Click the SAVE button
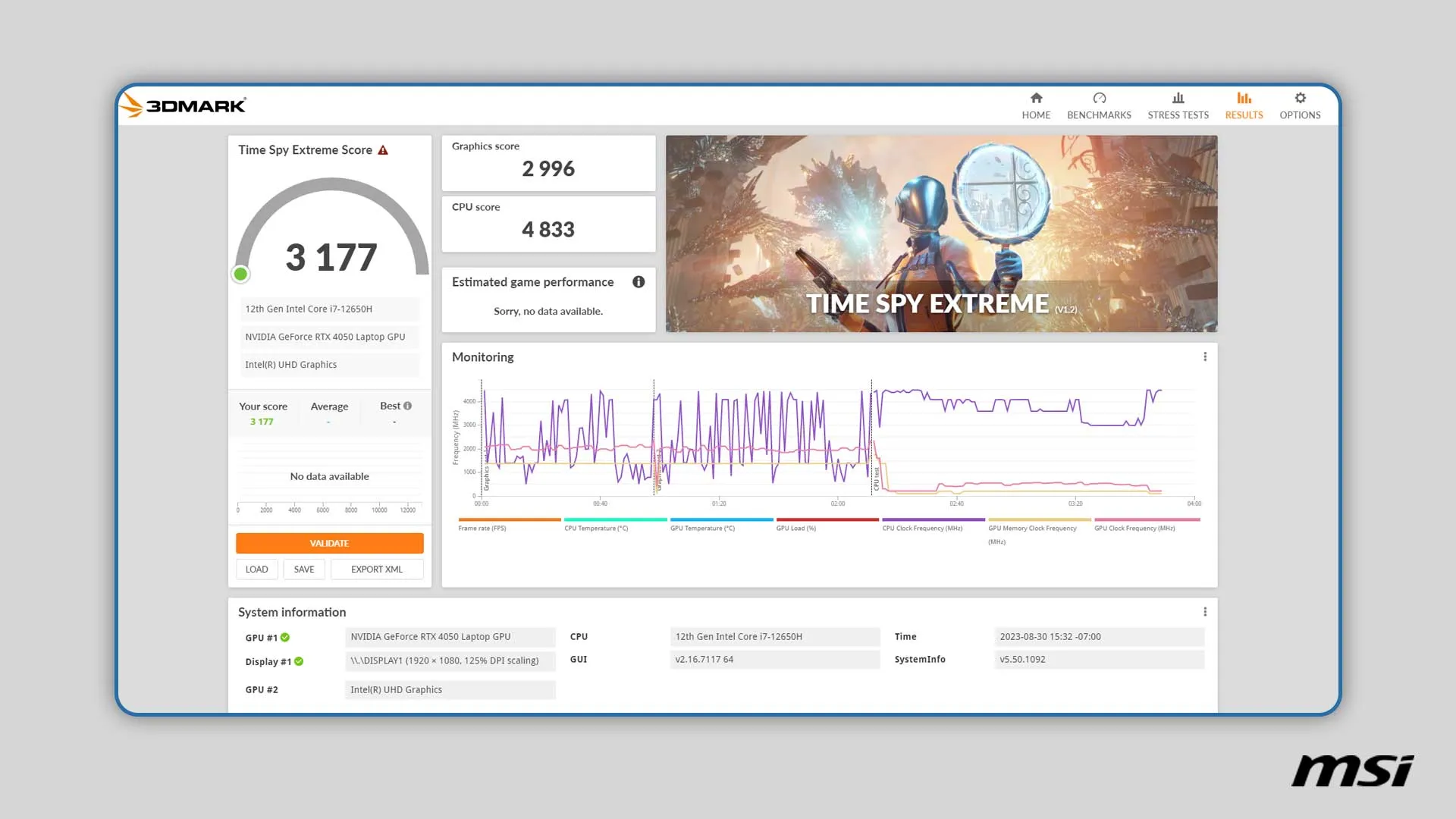The height and width of the screenshot is (819, 1456). [303, 570]
